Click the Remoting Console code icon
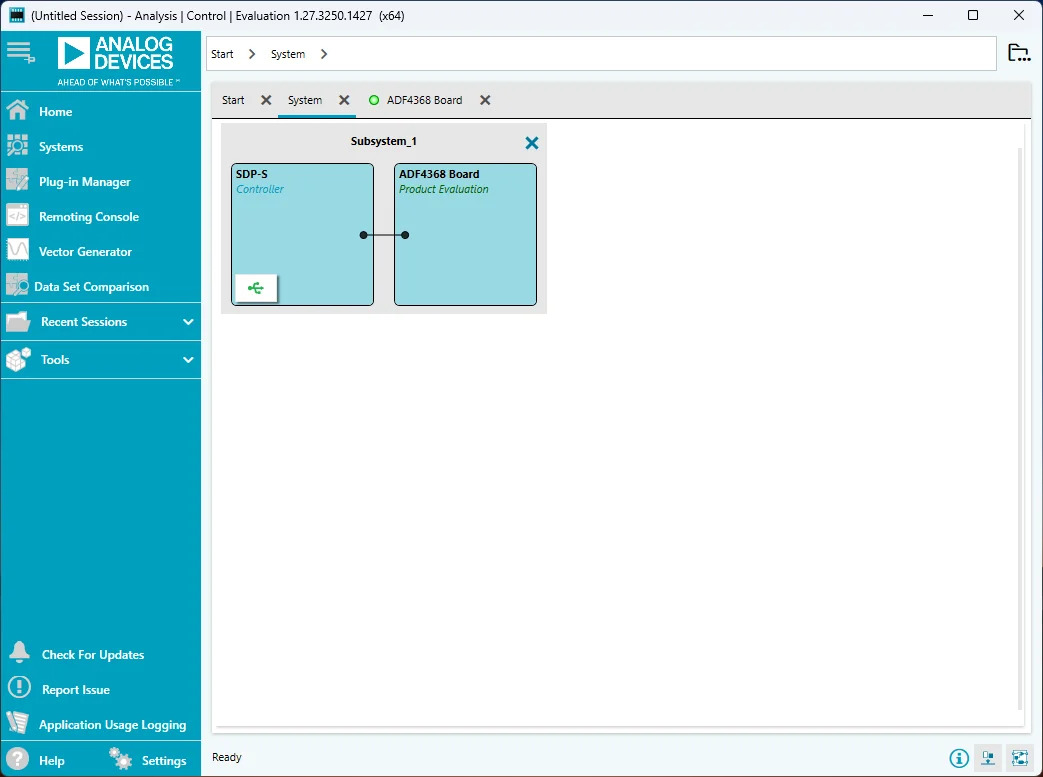 pyautogui.click(x=17, y=216)
